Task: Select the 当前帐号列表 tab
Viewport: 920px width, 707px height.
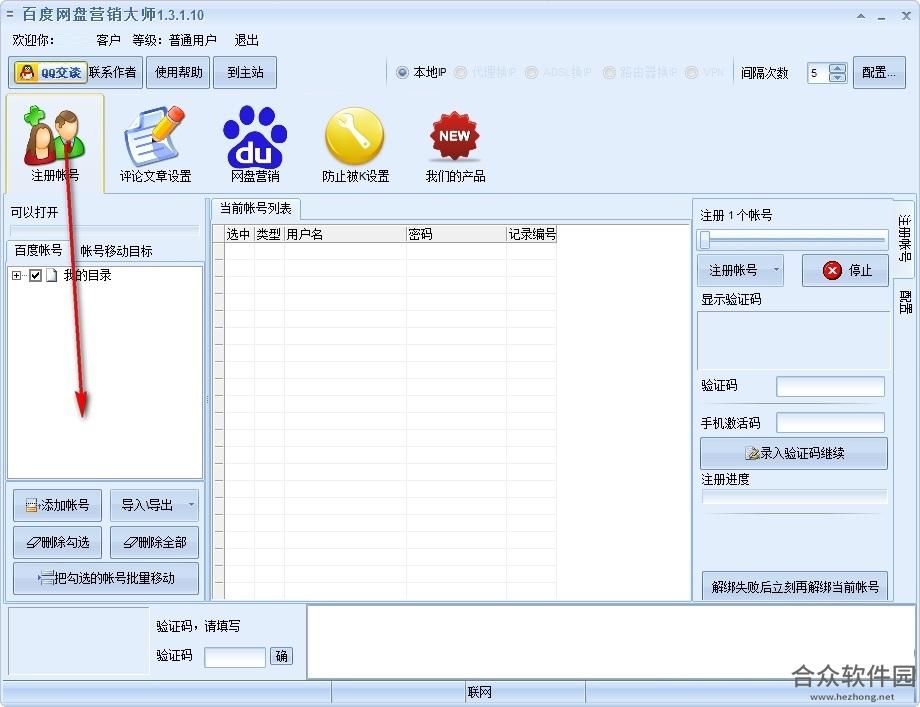Action: tap(255, 208)
